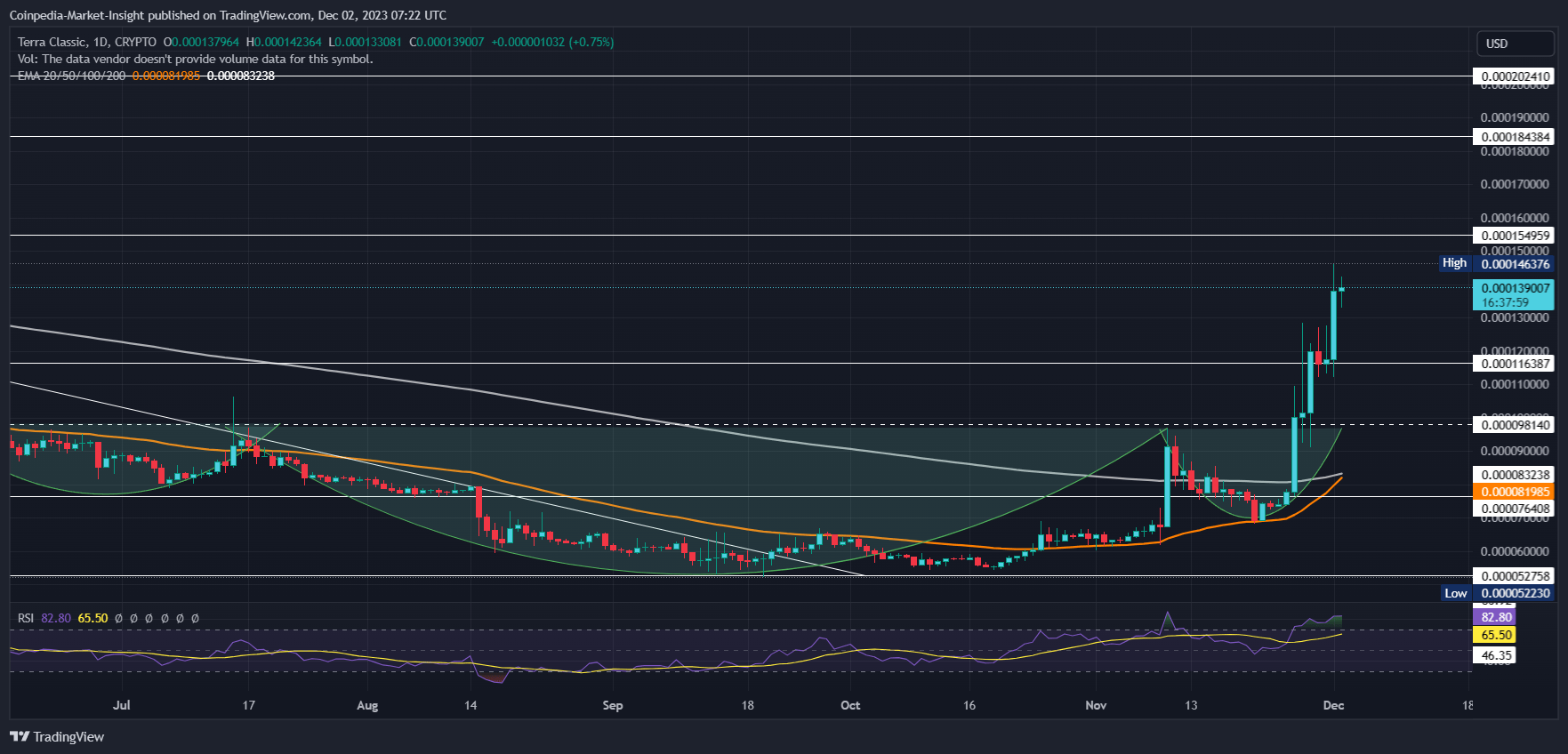Click the Oct label on the time axis
The height and width of the screenshot is (754, 1568).
[850, 705]
